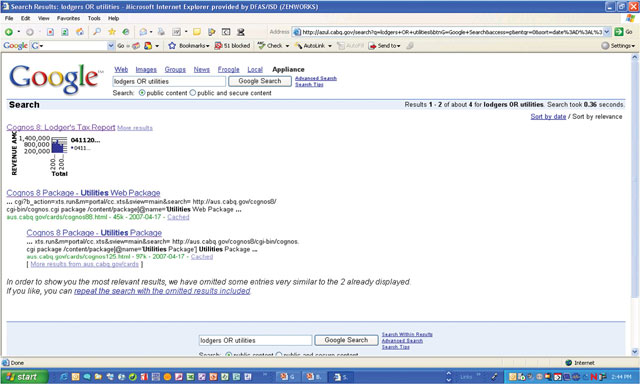Click the greyed AutoFill toolbar button
Image resolution: width=640 pixels, height=384 pixels.
point(350,46)
